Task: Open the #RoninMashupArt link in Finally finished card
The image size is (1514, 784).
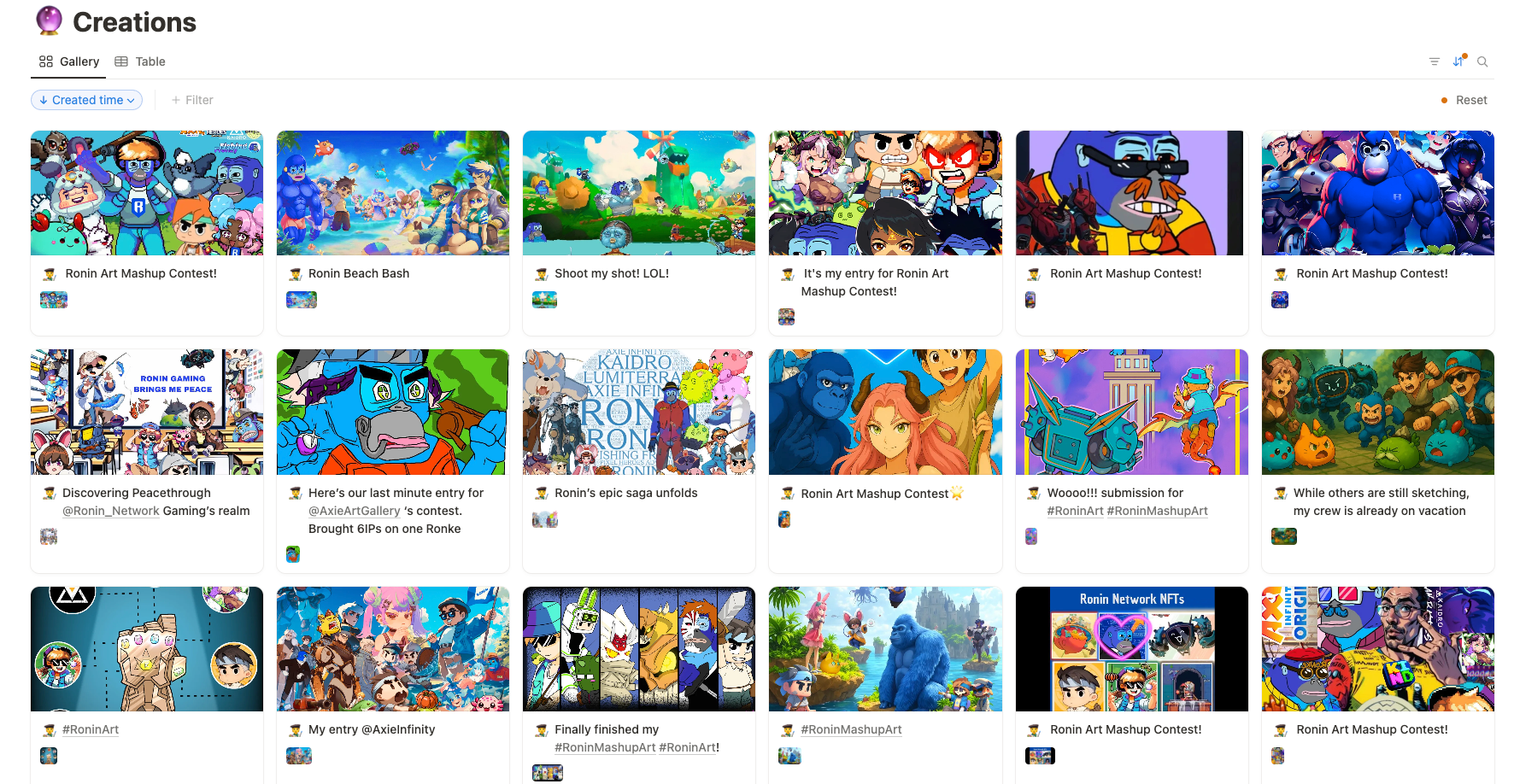Action: tap(605, 747)
